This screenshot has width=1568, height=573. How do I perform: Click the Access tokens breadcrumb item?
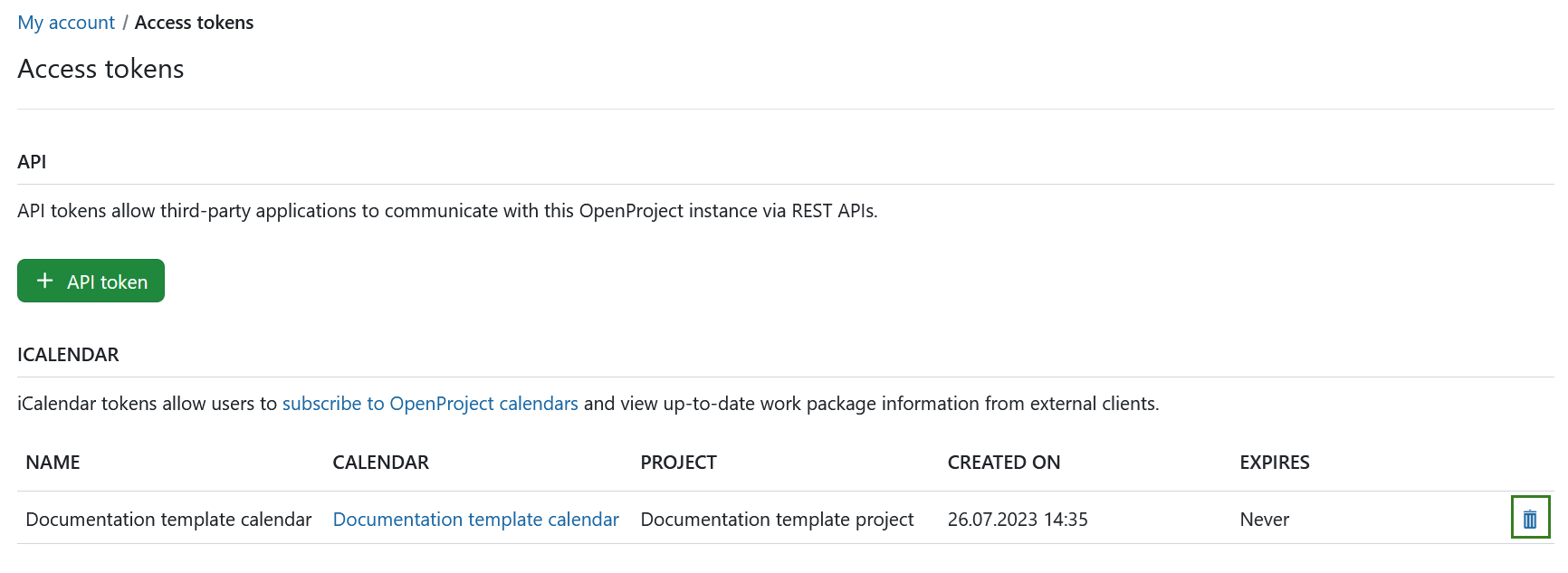(194, 23)
